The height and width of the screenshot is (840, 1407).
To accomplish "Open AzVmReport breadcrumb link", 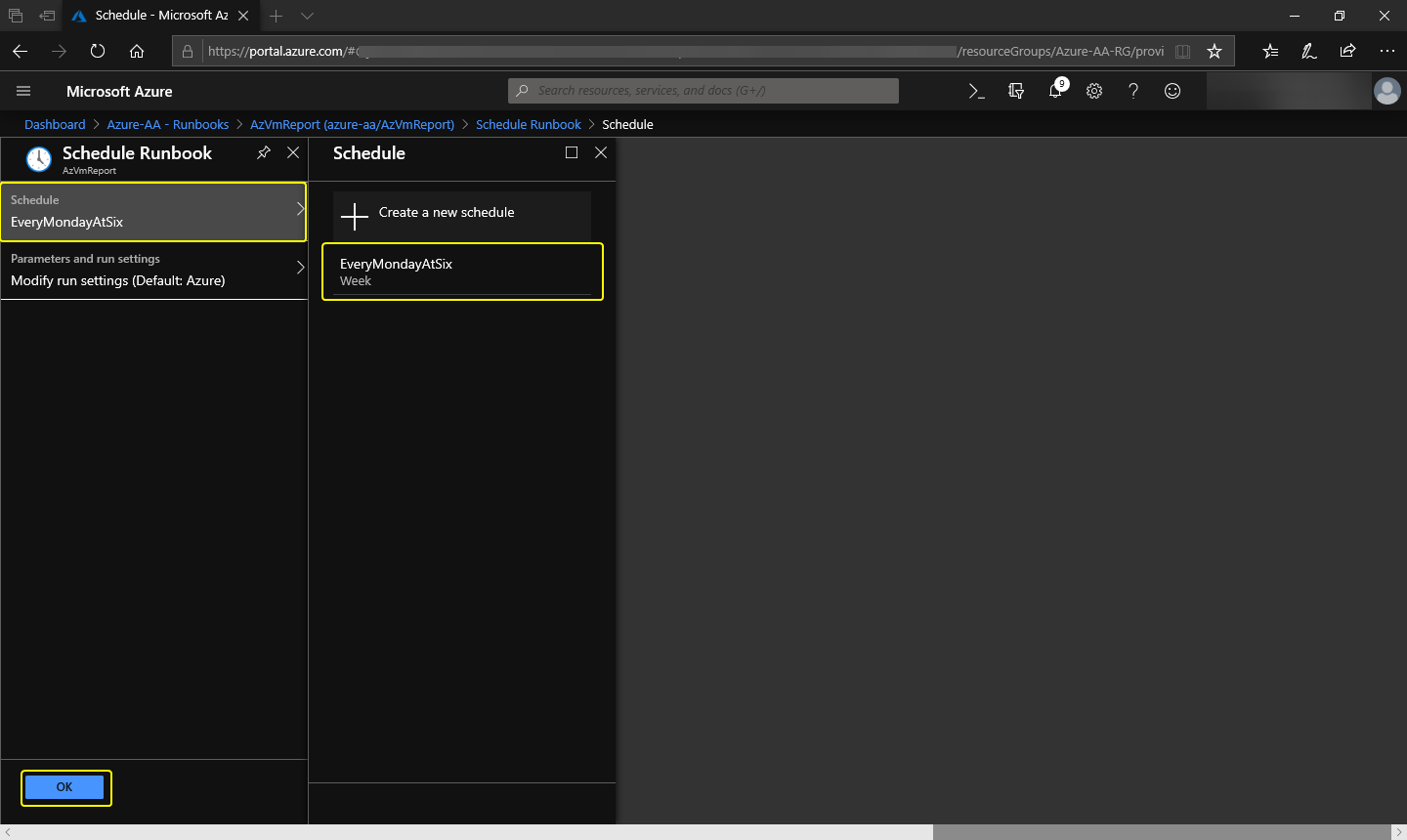I will point(352,124).
